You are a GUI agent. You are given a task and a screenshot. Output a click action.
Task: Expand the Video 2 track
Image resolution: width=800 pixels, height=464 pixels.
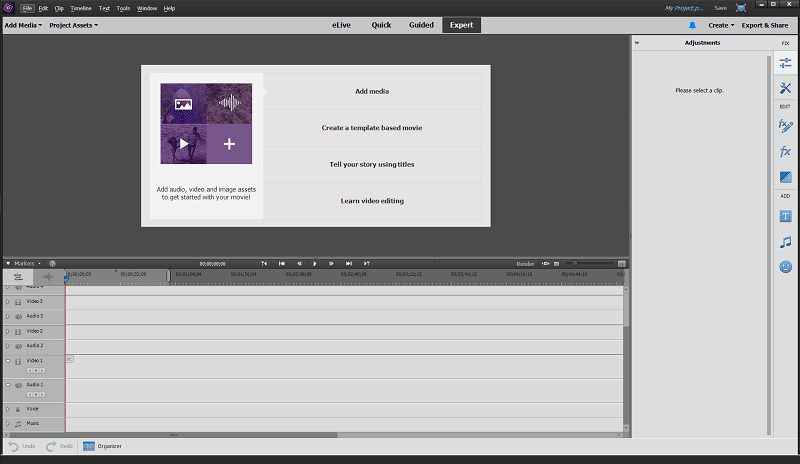coord(8,331)
